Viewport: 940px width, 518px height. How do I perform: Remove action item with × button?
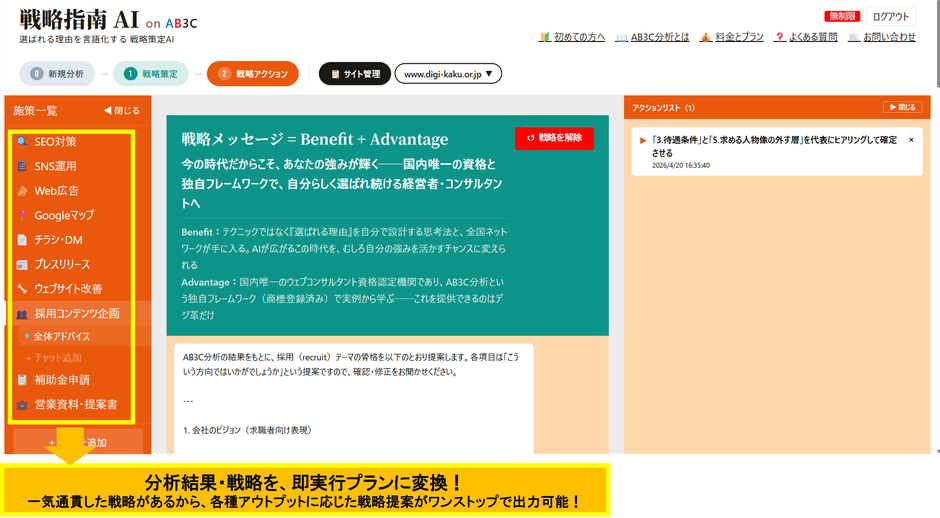pos(911,140)
